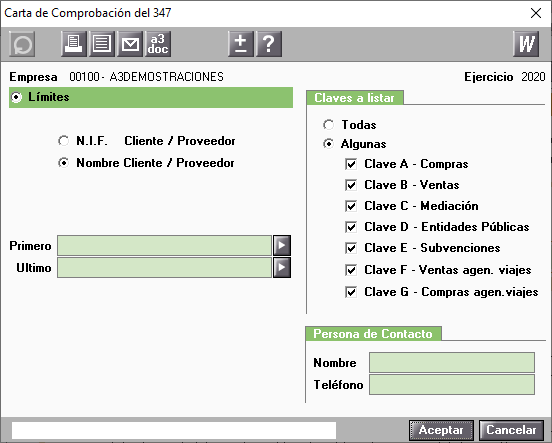Select the Todas radio button
Screen dimensions: 552x443
coord(328,125)
